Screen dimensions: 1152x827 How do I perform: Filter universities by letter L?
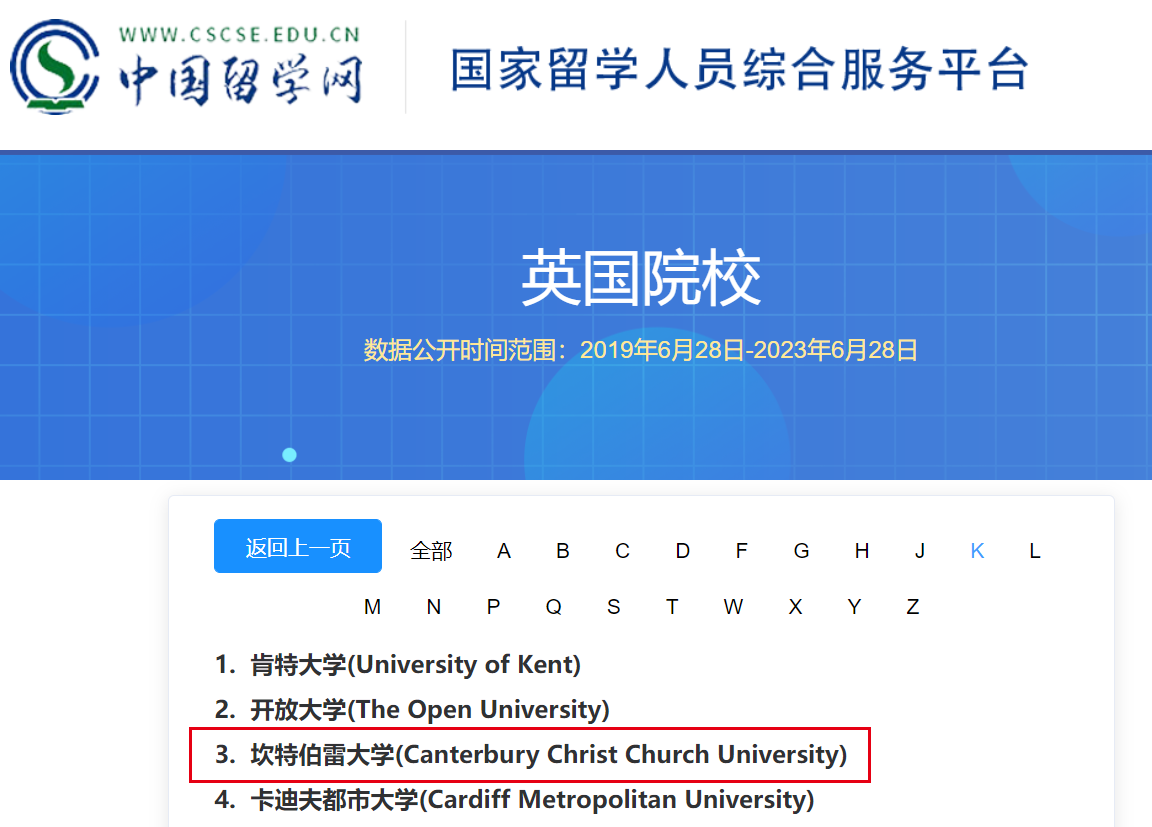coord(1034,551)
